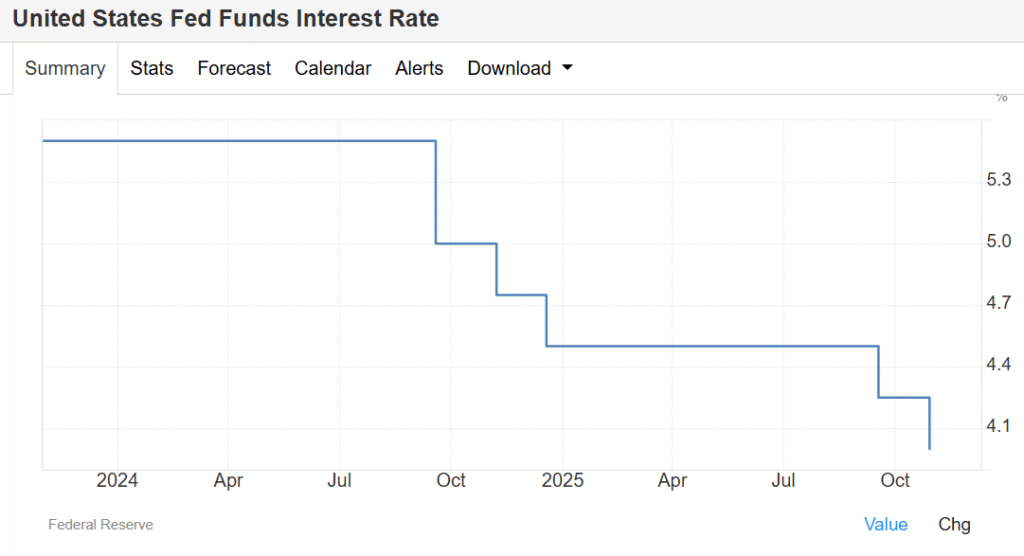This screenshot has width=1024, height=556.
Task: Click the 5.3 y-axis value label
Action: (x=999, y=180)
